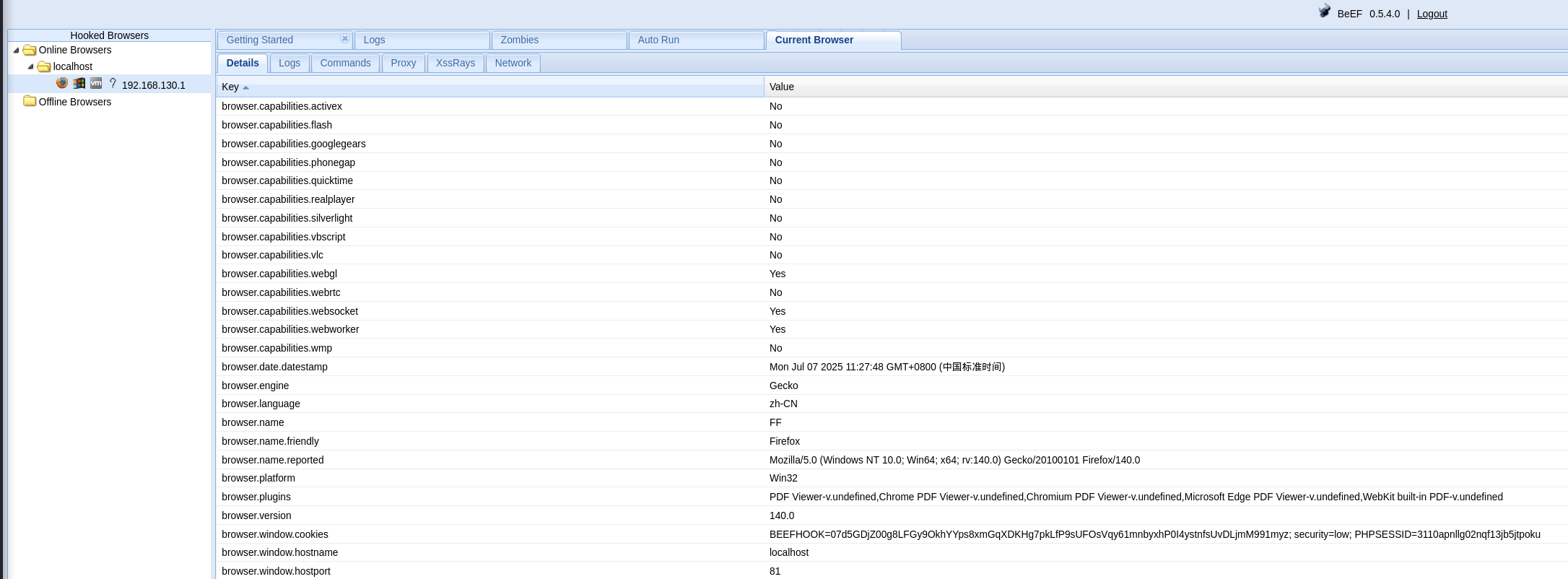Screen dimensions: 1568x579
Task: Select the browser.window.cookies key
Action: [x=275, y=534]
